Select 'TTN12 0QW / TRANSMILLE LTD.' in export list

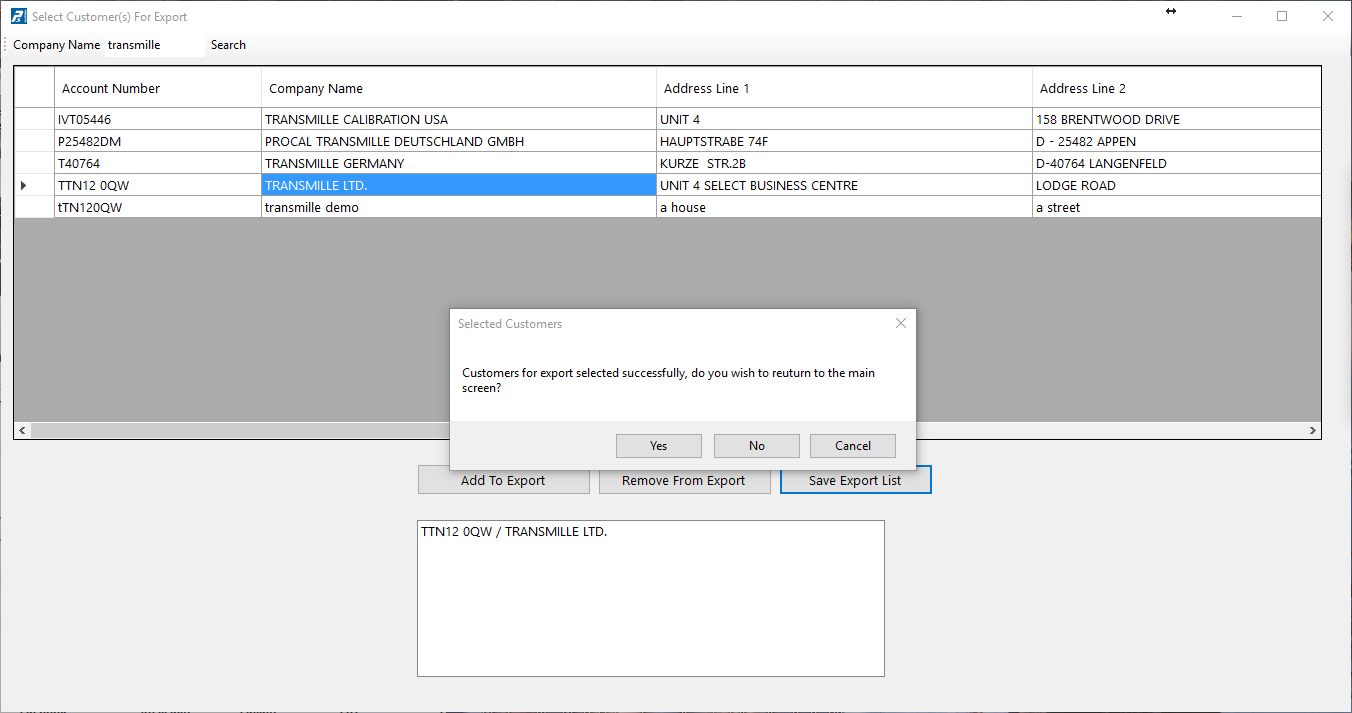514,532
